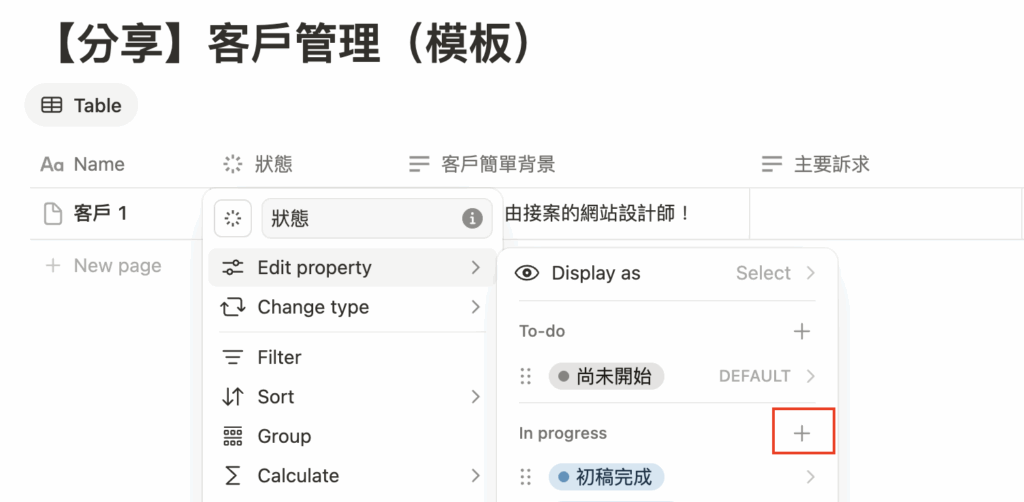
Task: Grab the drag handle beside 初稿完成
Action: click(526, 477)
